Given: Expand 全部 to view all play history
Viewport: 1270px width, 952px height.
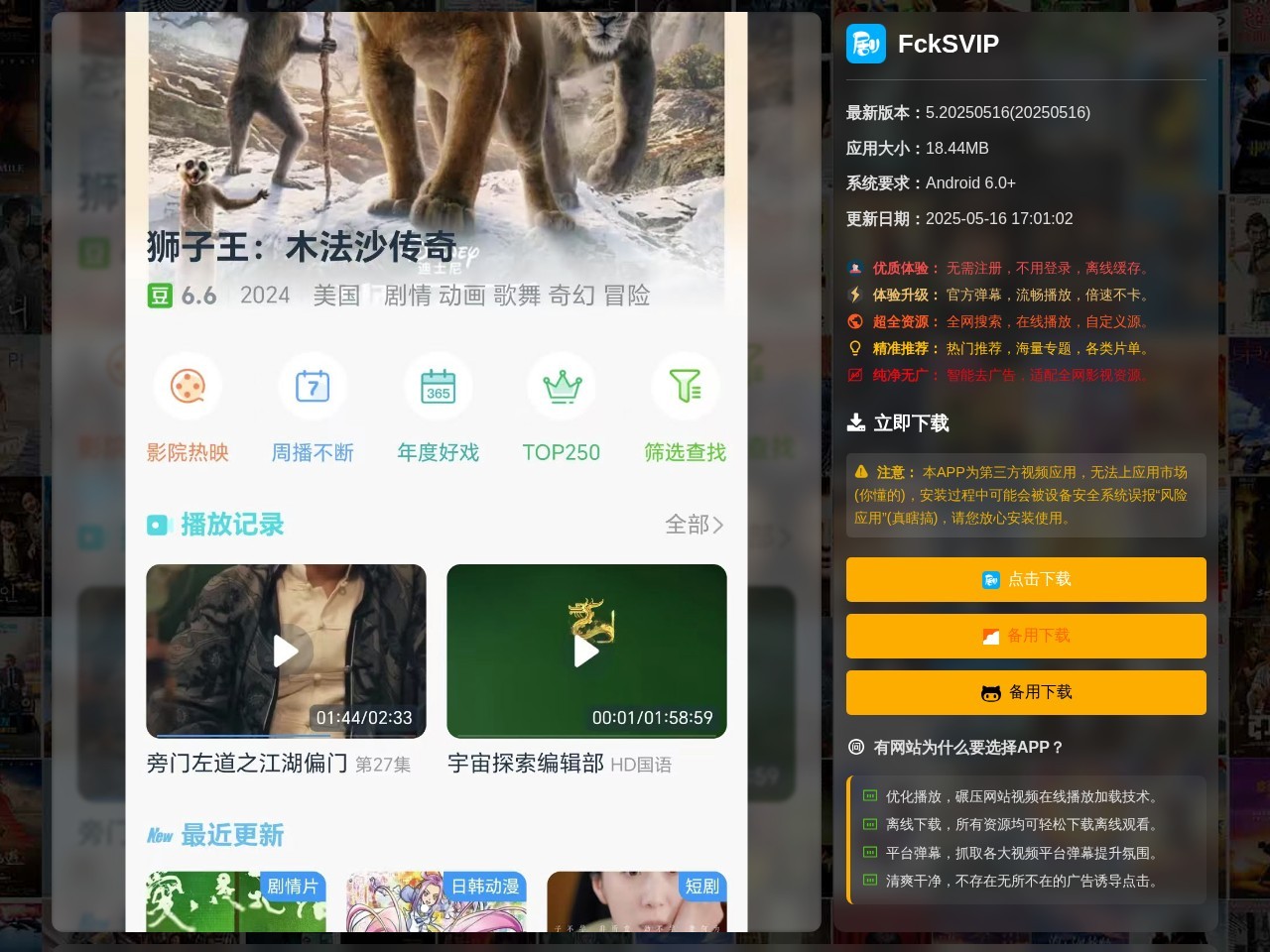Looking at the screenshot, I should point(695,525).
